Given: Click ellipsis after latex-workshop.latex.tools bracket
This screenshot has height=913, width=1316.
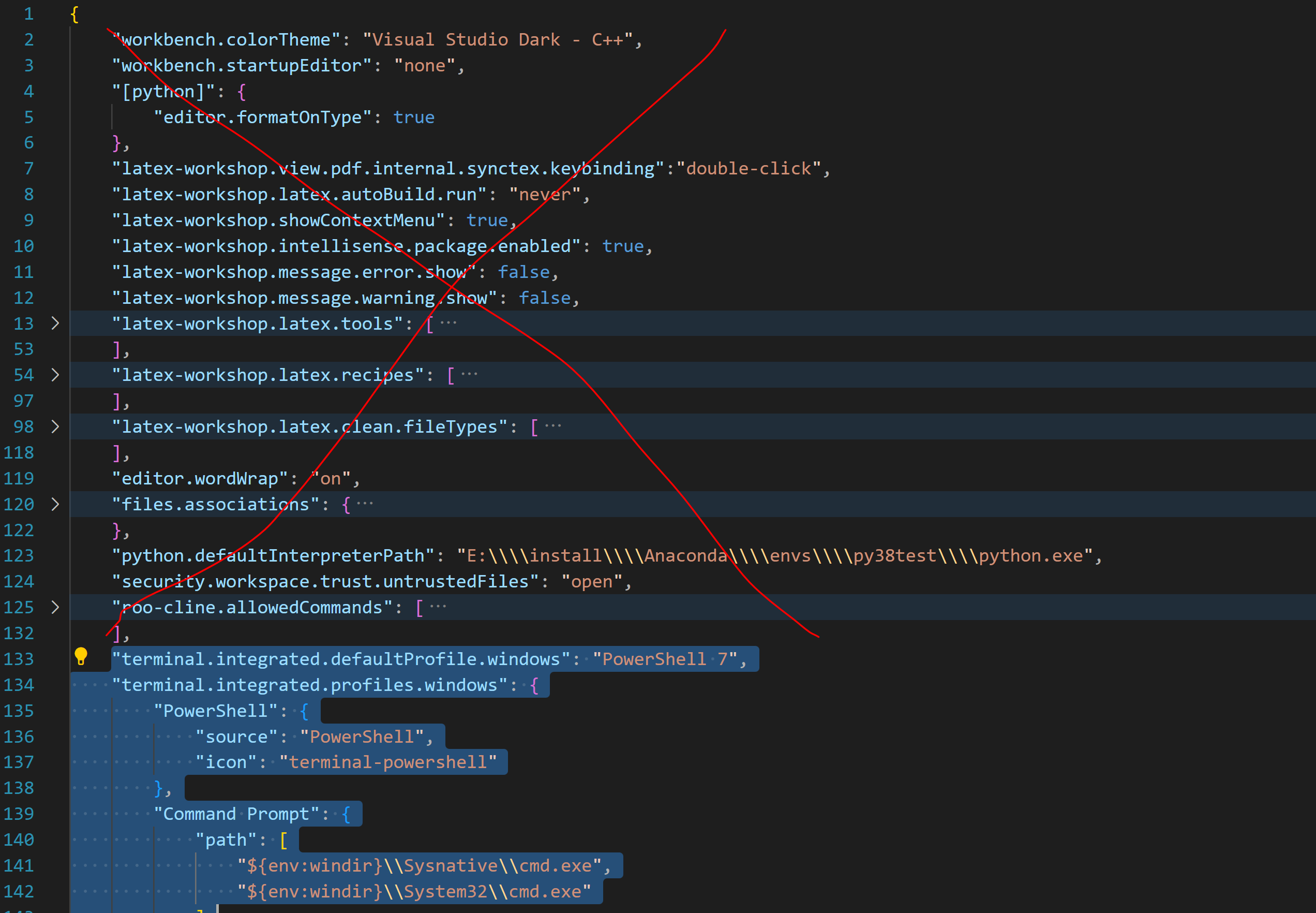Looking at the screenshot, I should [x=448, y=323].
